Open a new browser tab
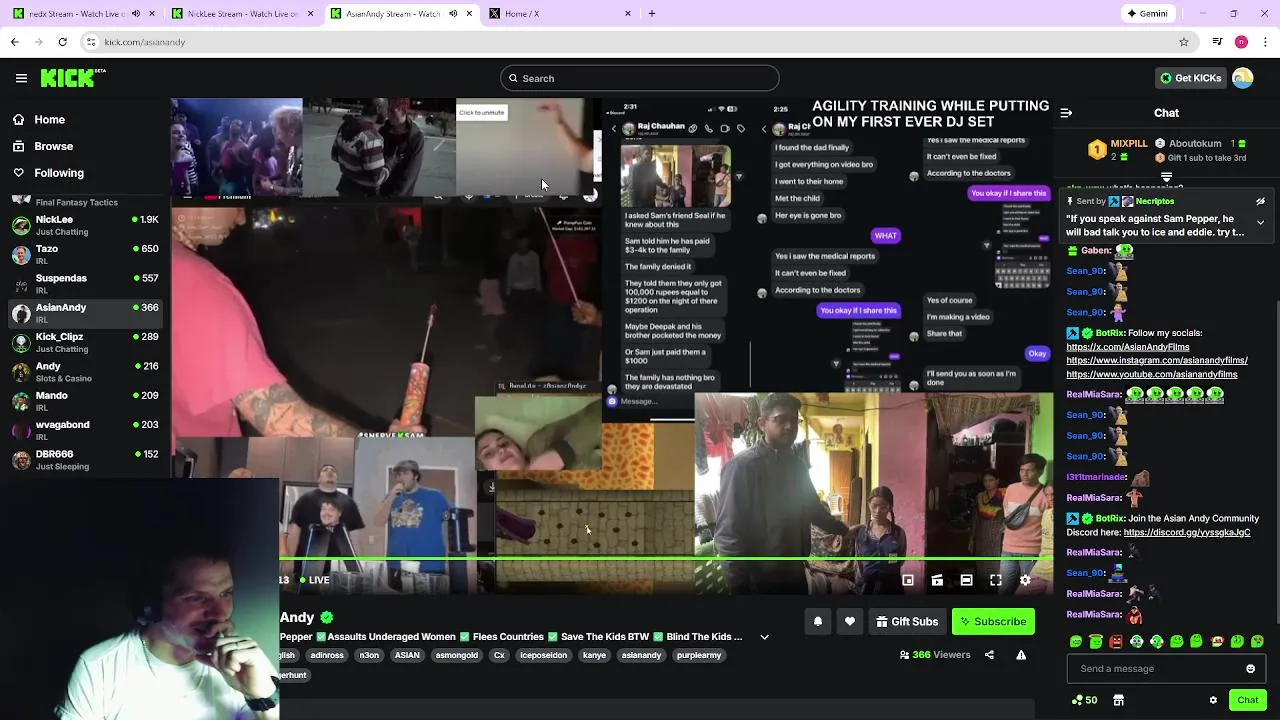Screen dimensions: 1280x720 click(652, 13)
